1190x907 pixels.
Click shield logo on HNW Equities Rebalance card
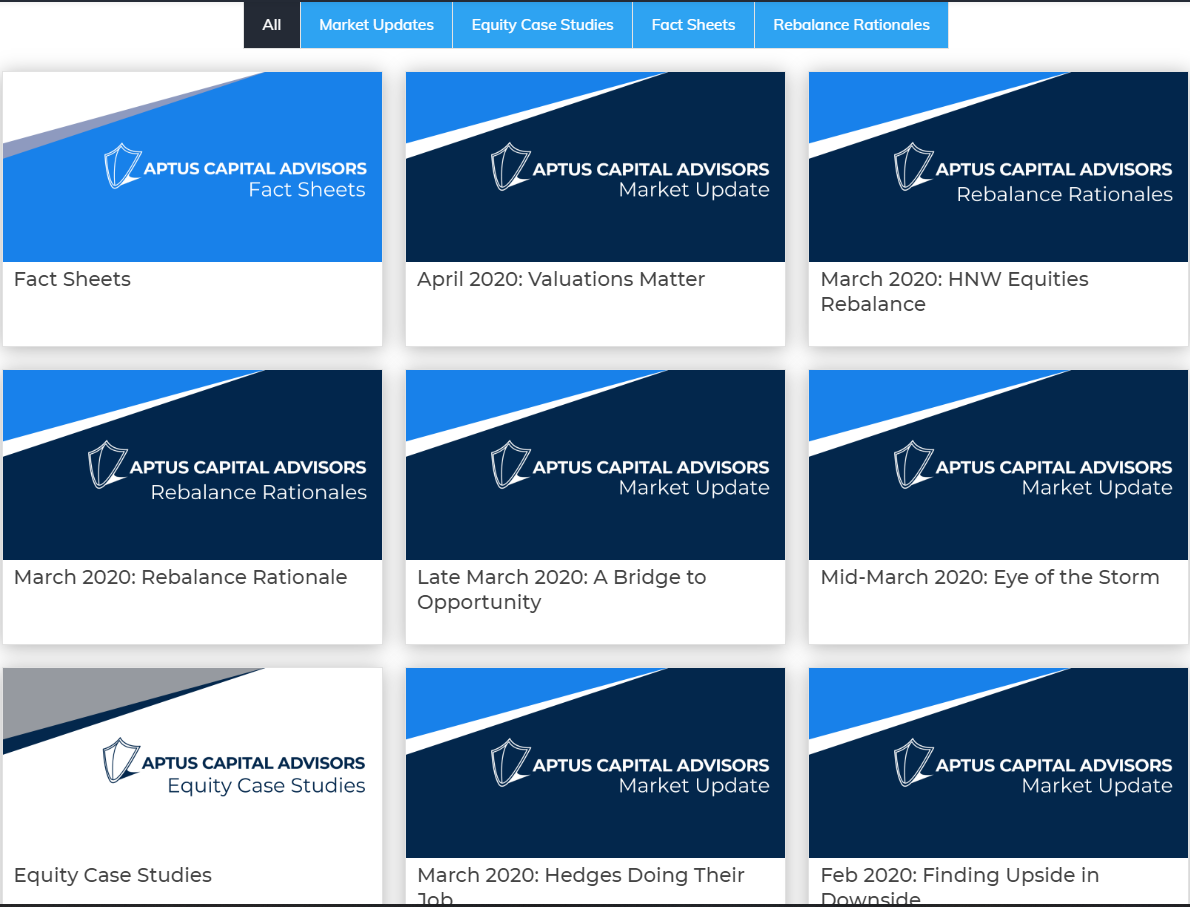click(913, 167)
